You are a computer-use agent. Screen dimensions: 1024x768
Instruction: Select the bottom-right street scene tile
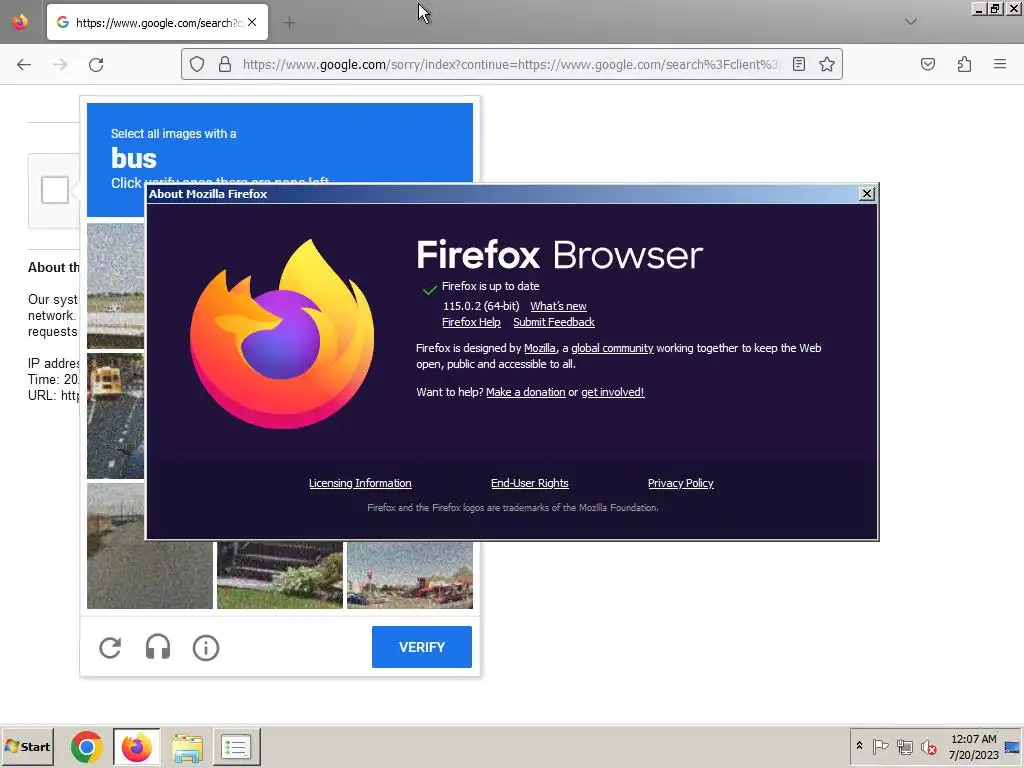[409, 575]
